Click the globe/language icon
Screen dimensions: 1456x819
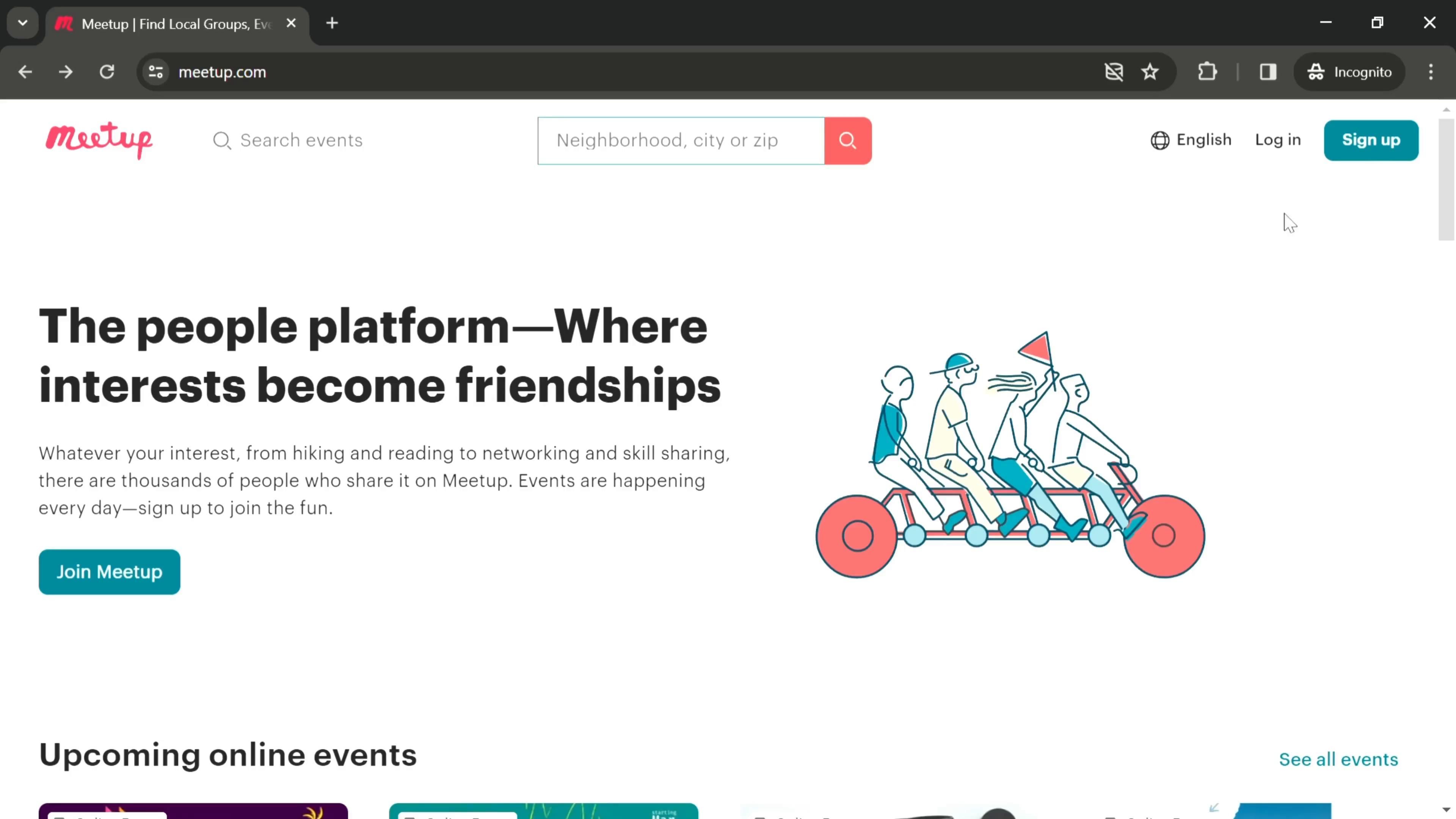click(1160, 140)
